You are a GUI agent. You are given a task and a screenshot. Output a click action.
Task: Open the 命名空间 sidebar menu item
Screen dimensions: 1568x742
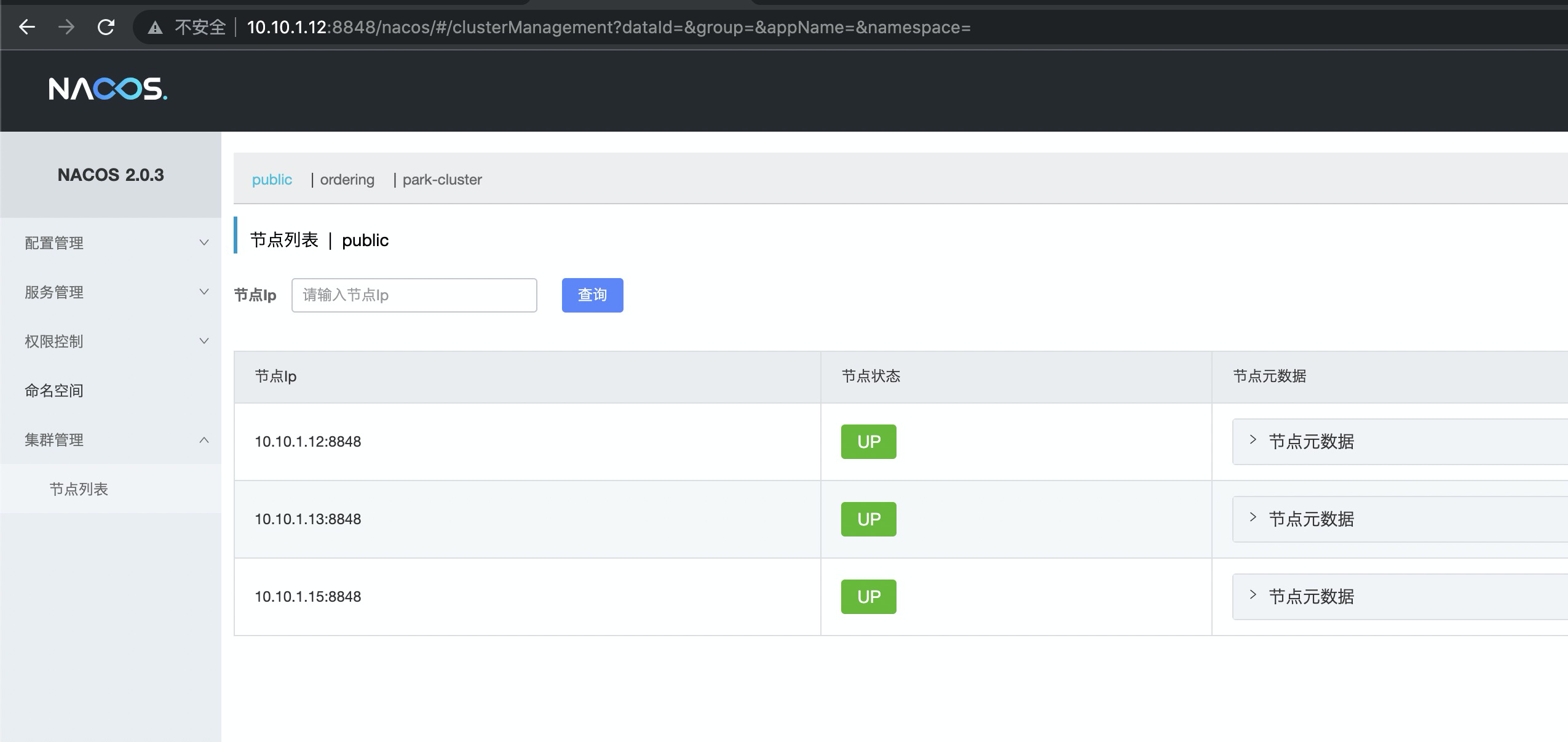click(x=53, y=390)
